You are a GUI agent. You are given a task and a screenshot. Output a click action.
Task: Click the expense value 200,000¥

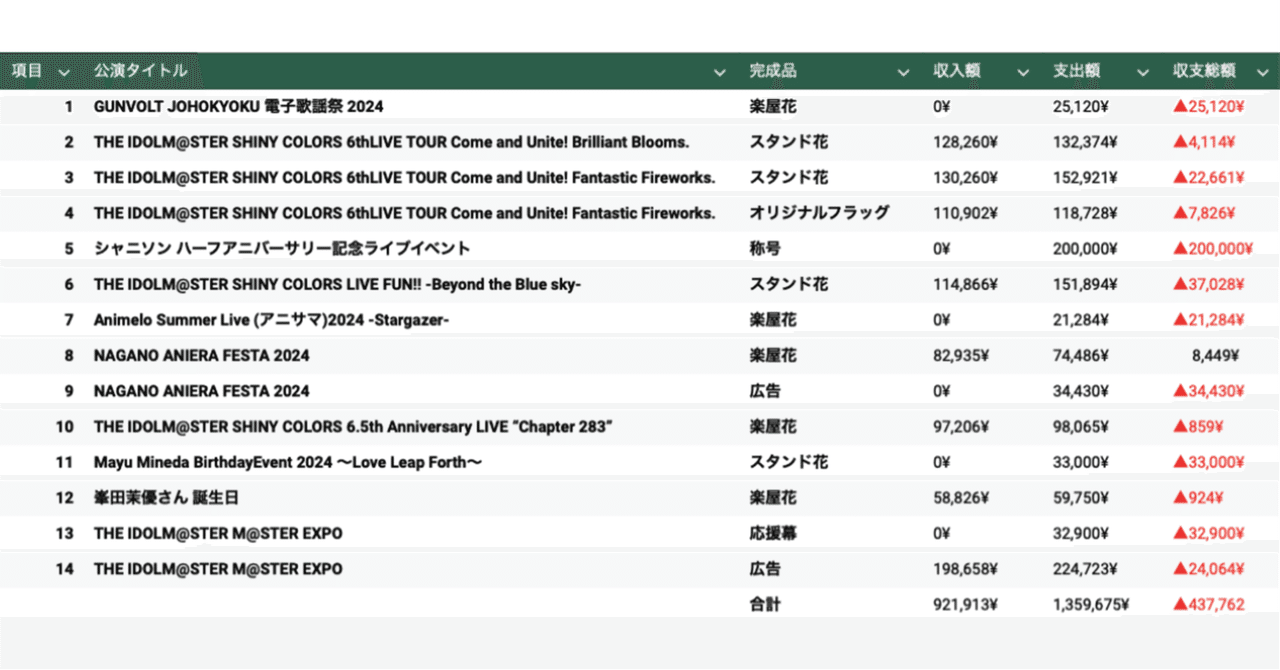[x=1085, y=248]
